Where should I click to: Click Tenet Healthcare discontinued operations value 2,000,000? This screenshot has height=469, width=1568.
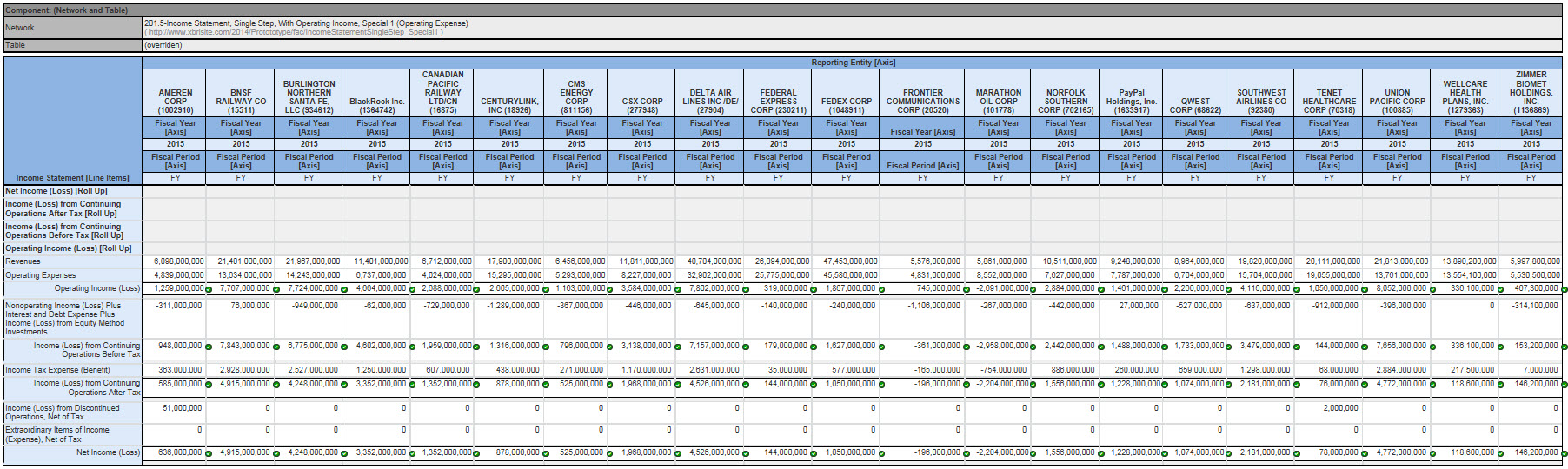(x=1340, y=408)
